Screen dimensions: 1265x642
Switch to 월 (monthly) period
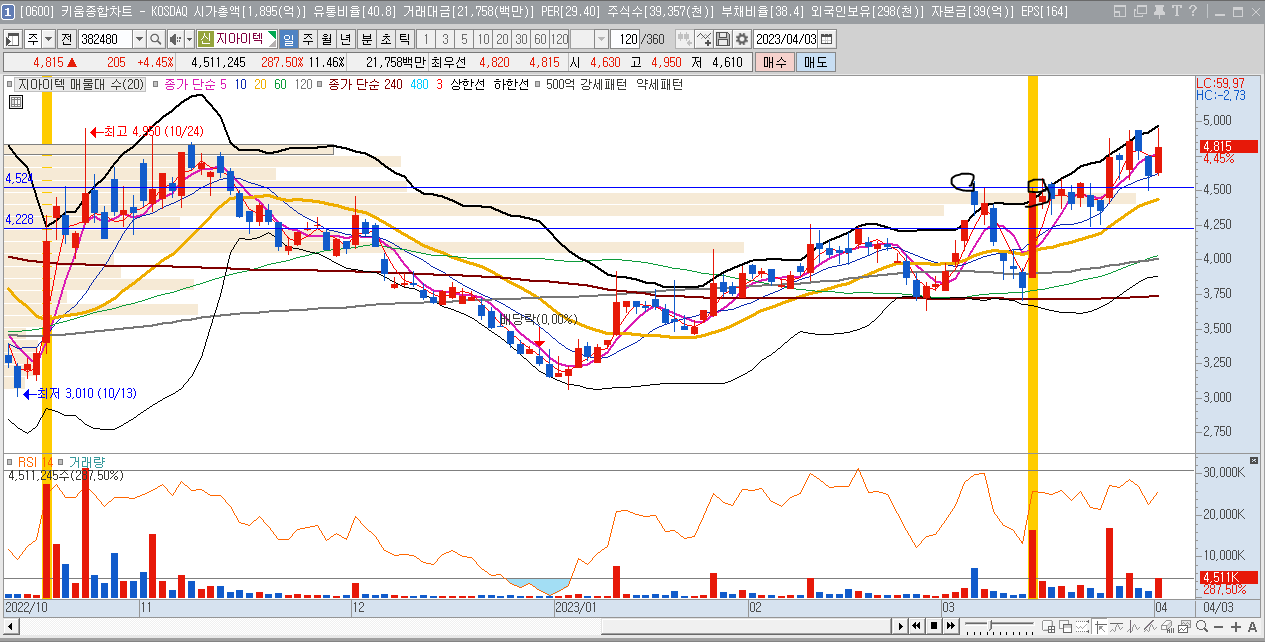point(326,39)
